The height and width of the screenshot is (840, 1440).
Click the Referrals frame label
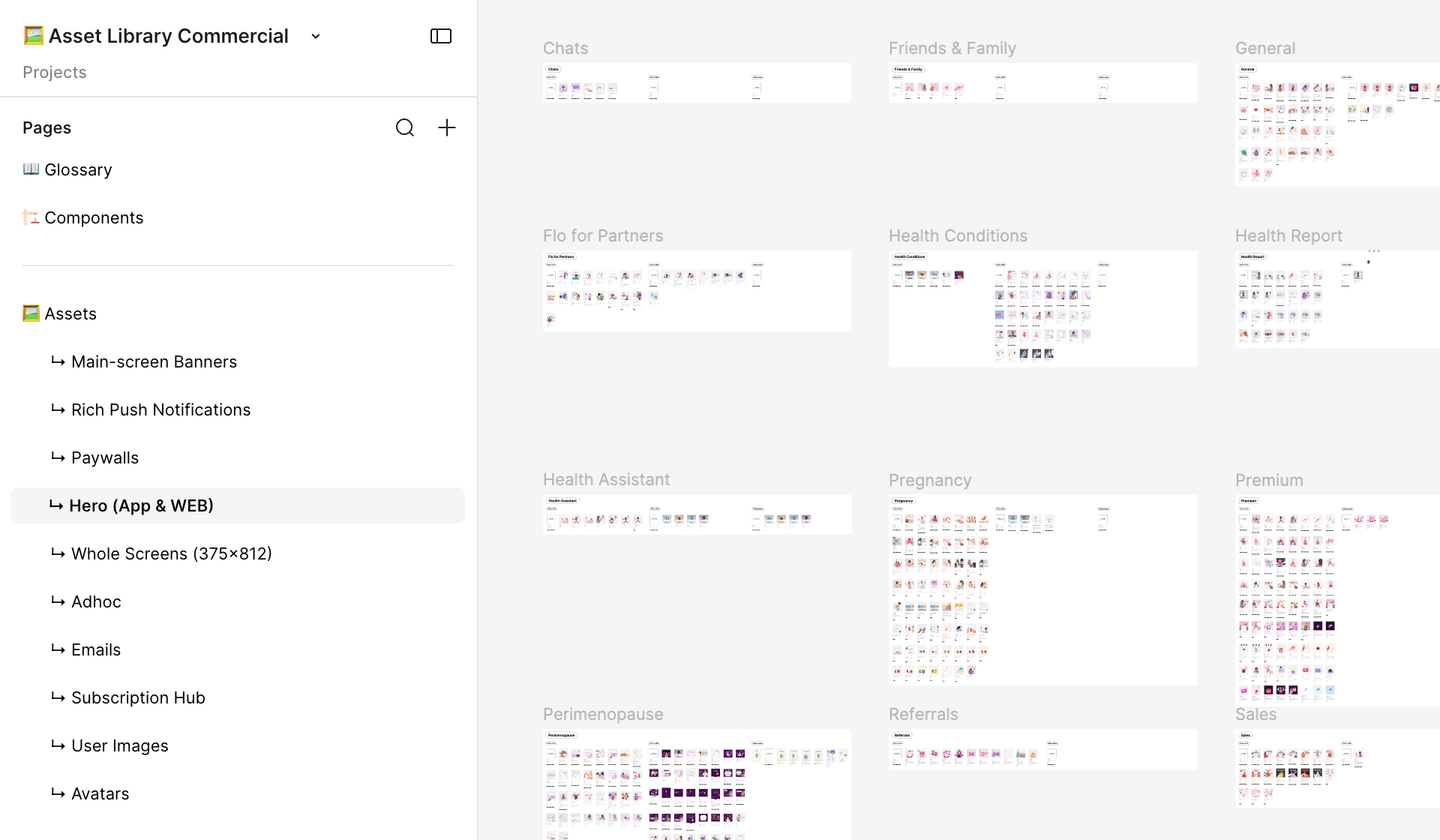pyautogui.click(x=923, y=714)
